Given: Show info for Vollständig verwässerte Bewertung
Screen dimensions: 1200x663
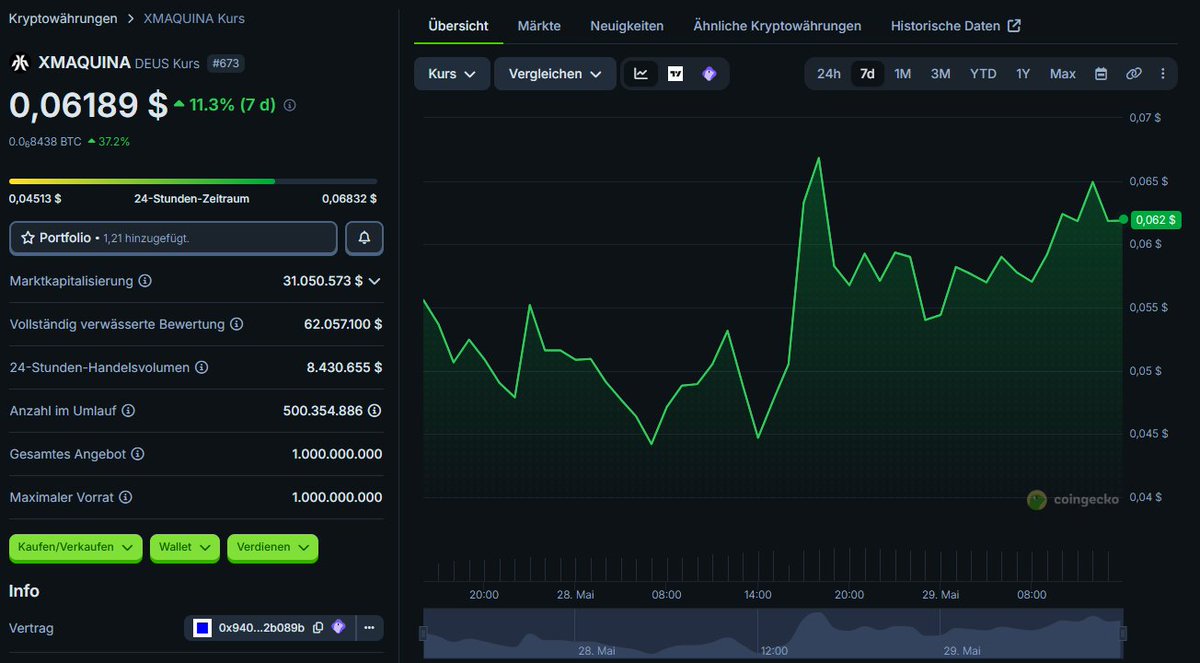Looking at the screenshot, I should point(236,324).
